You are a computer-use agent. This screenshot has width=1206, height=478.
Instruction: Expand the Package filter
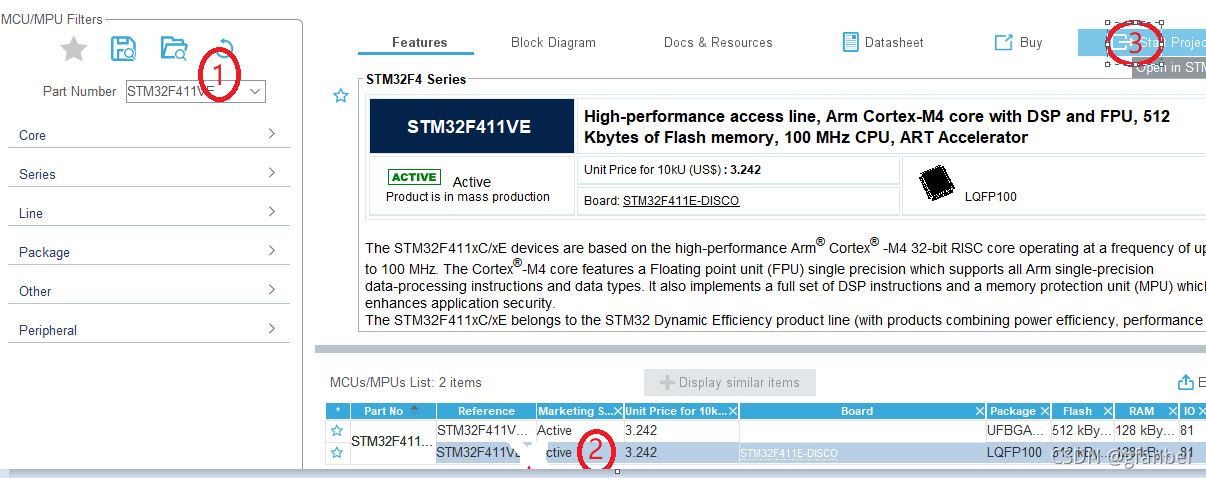[x=149, y=252]
